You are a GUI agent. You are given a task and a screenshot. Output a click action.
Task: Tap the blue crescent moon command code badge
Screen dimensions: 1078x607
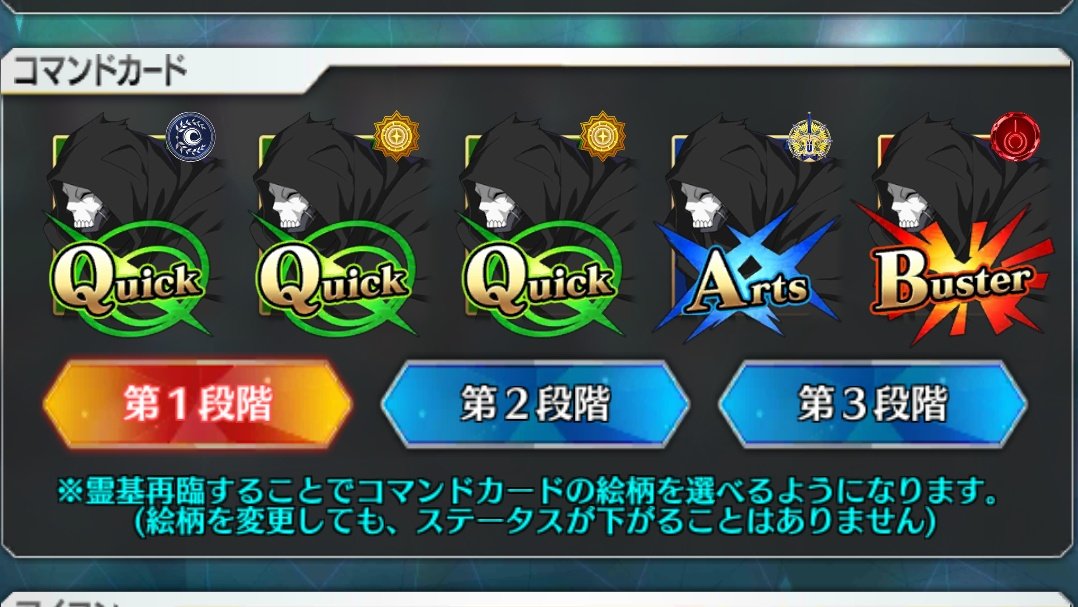(x=190, y=137)
